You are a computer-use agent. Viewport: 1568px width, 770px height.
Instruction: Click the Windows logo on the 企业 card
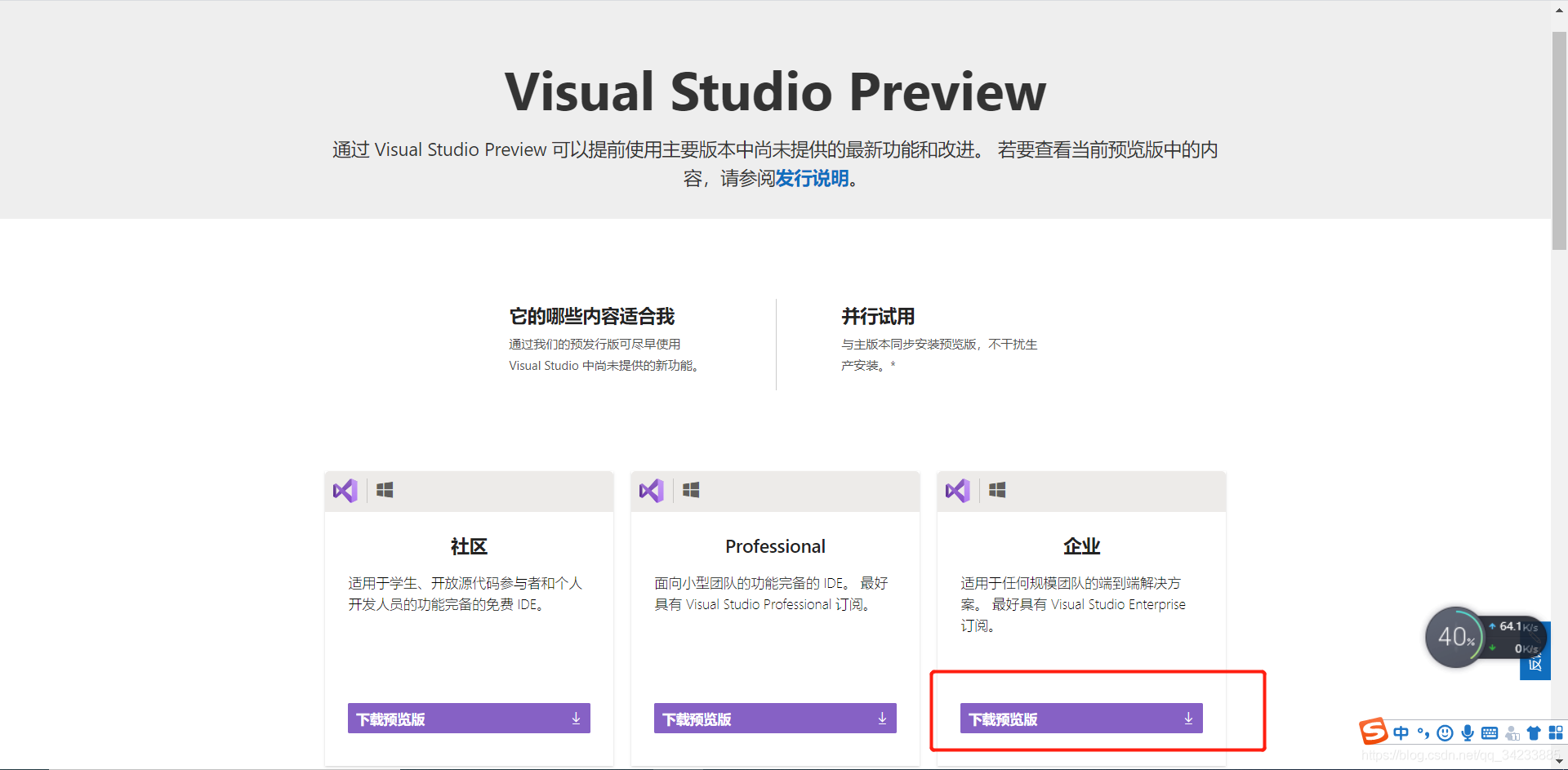pos(997,490)
